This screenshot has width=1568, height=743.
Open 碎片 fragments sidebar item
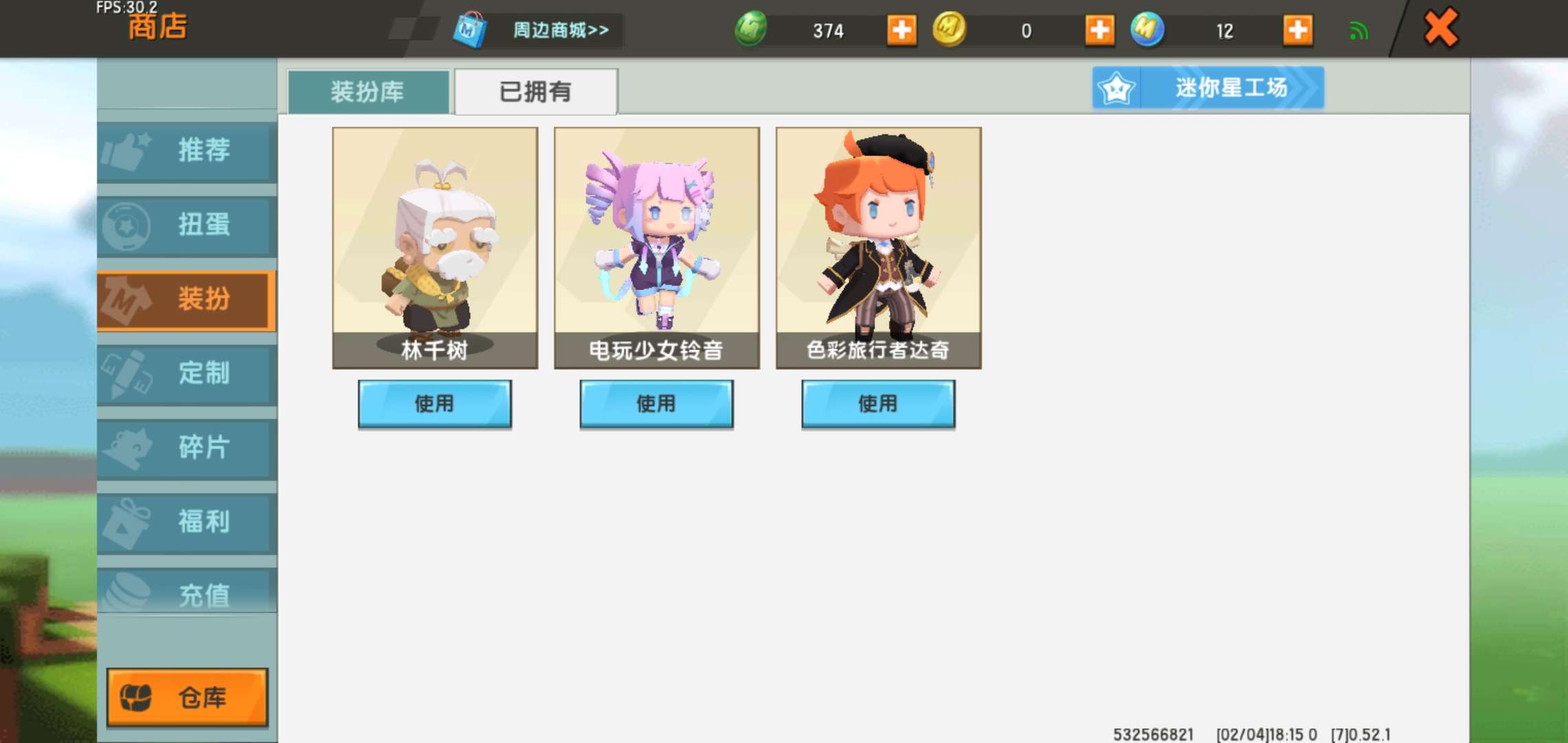[x=187, y=448]
